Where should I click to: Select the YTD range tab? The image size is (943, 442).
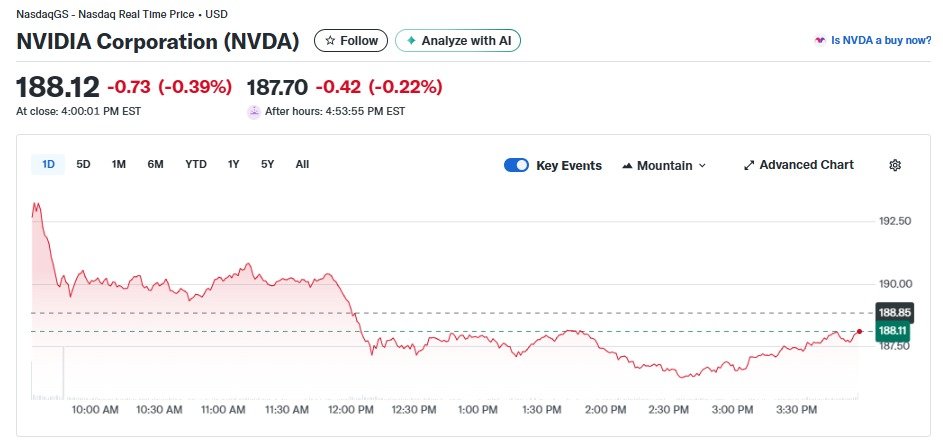click(x=196, y=164)
